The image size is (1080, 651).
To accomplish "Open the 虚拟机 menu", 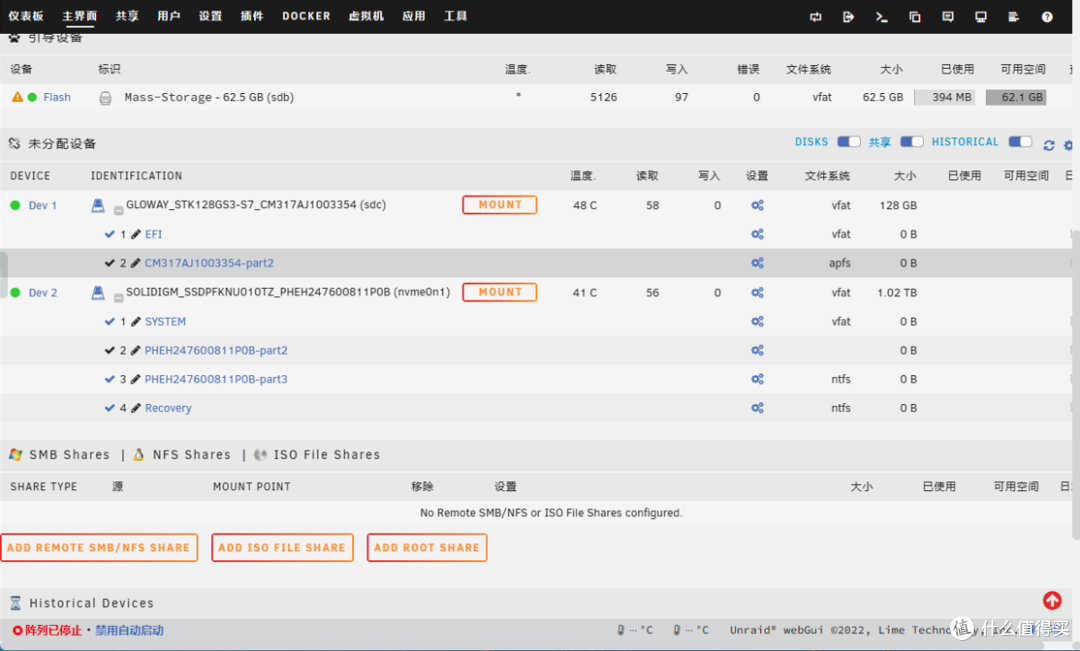I will [366, 16].
